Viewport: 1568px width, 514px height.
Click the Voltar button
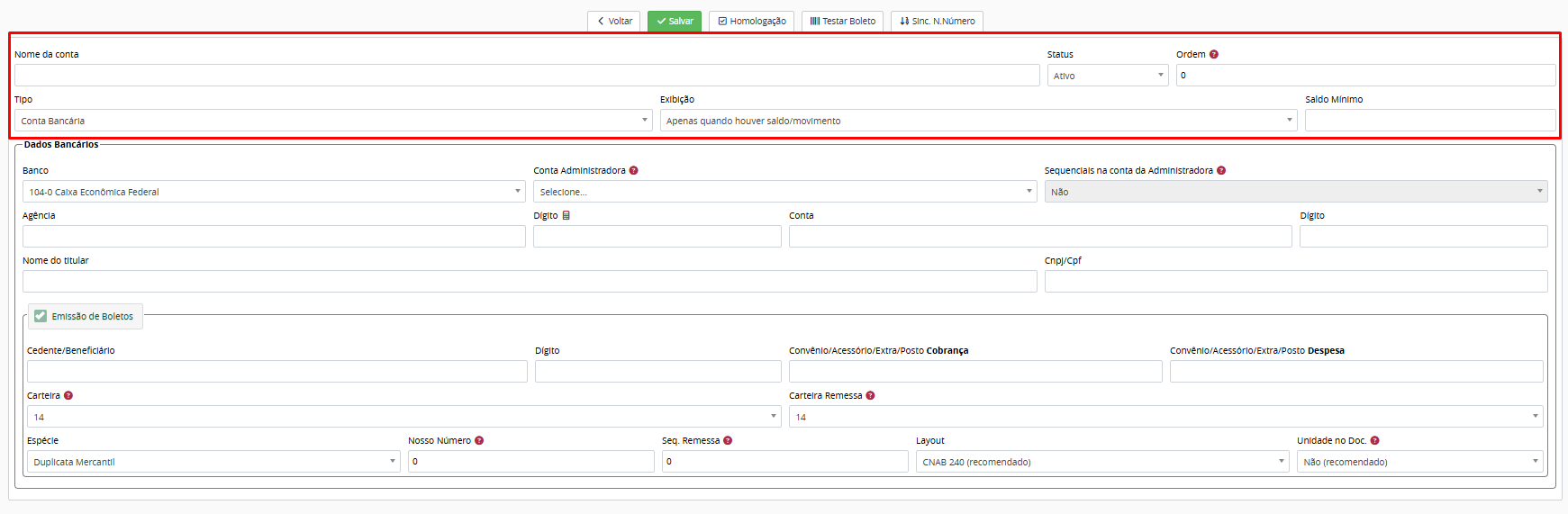613,21
